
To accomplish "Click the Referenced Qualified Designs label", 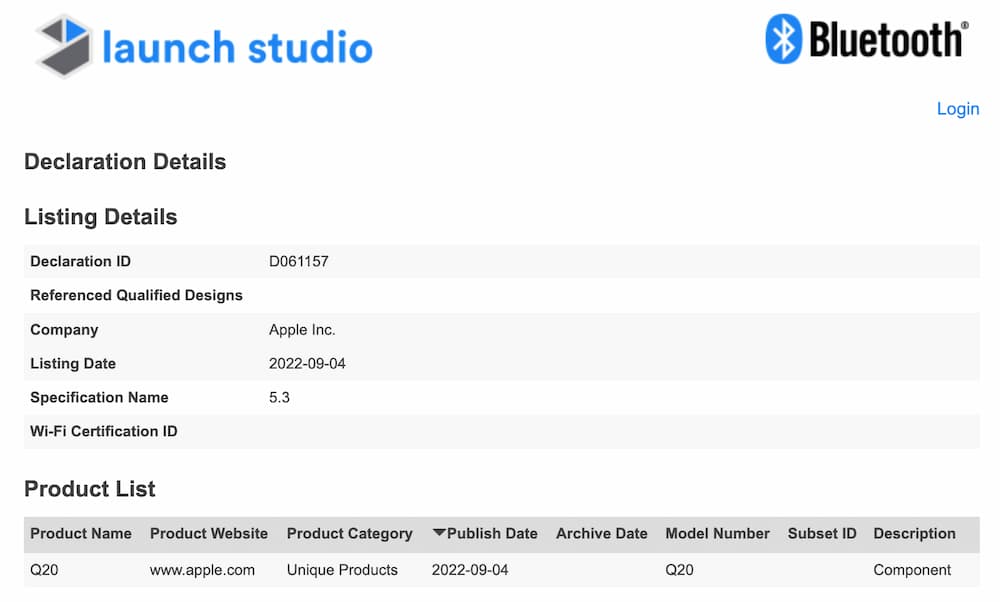I will [136, 295].
